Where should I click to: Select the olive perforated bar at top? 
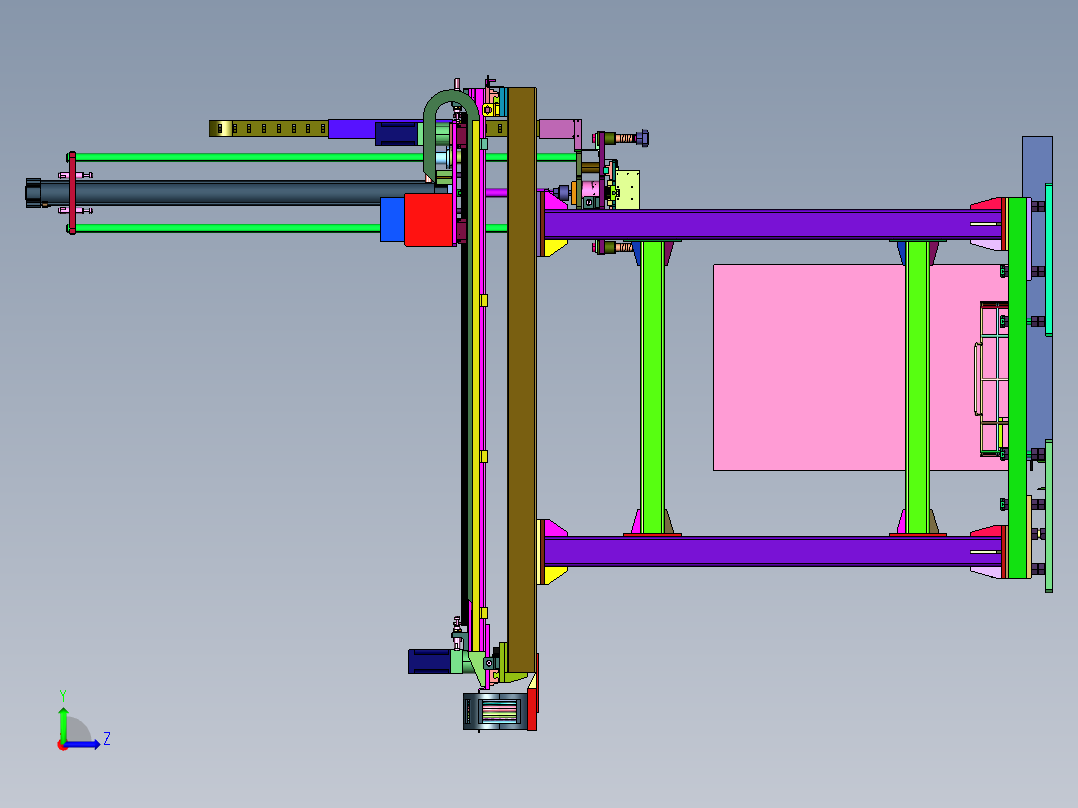click(269, 129)
